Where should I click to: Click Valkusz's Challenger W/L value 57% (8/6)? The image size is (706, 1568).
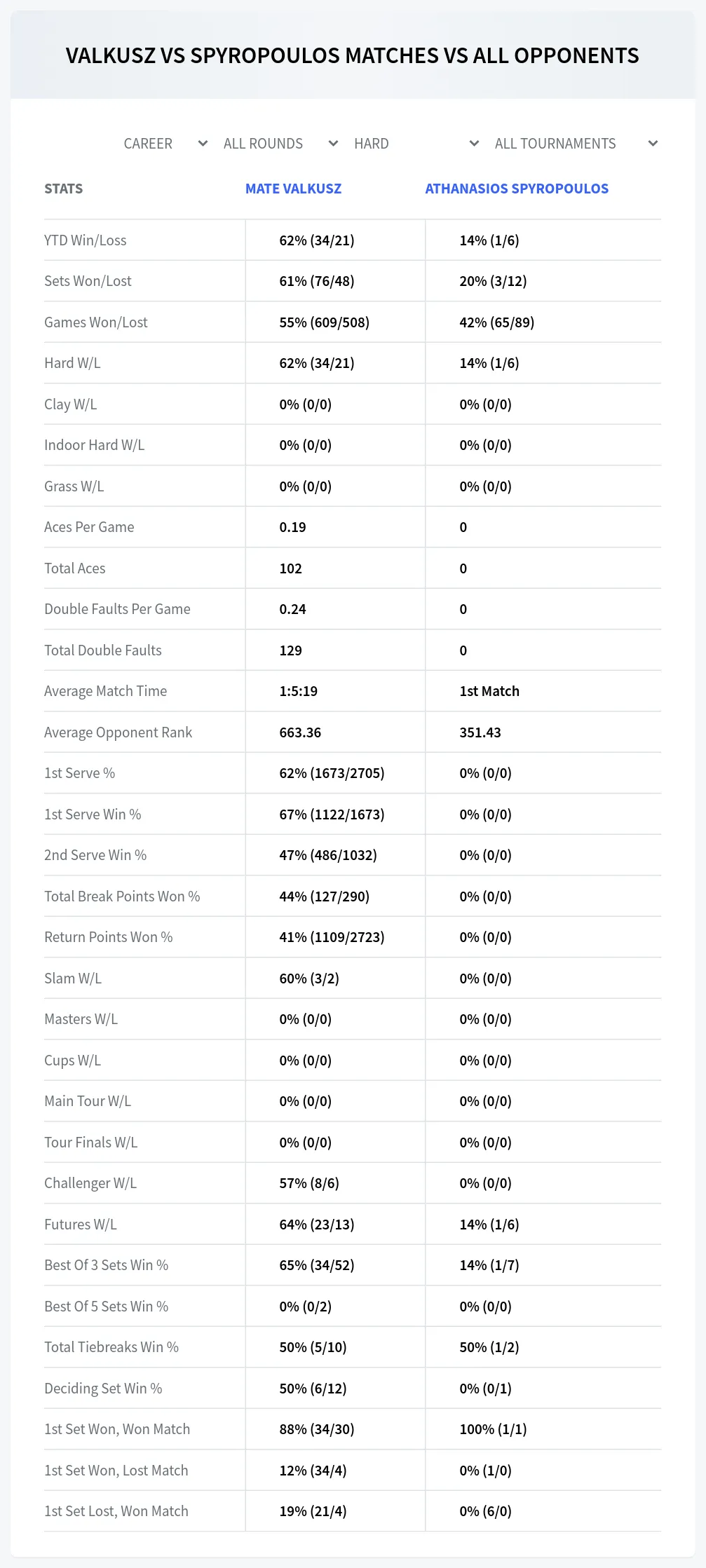tap(309, 1183)
